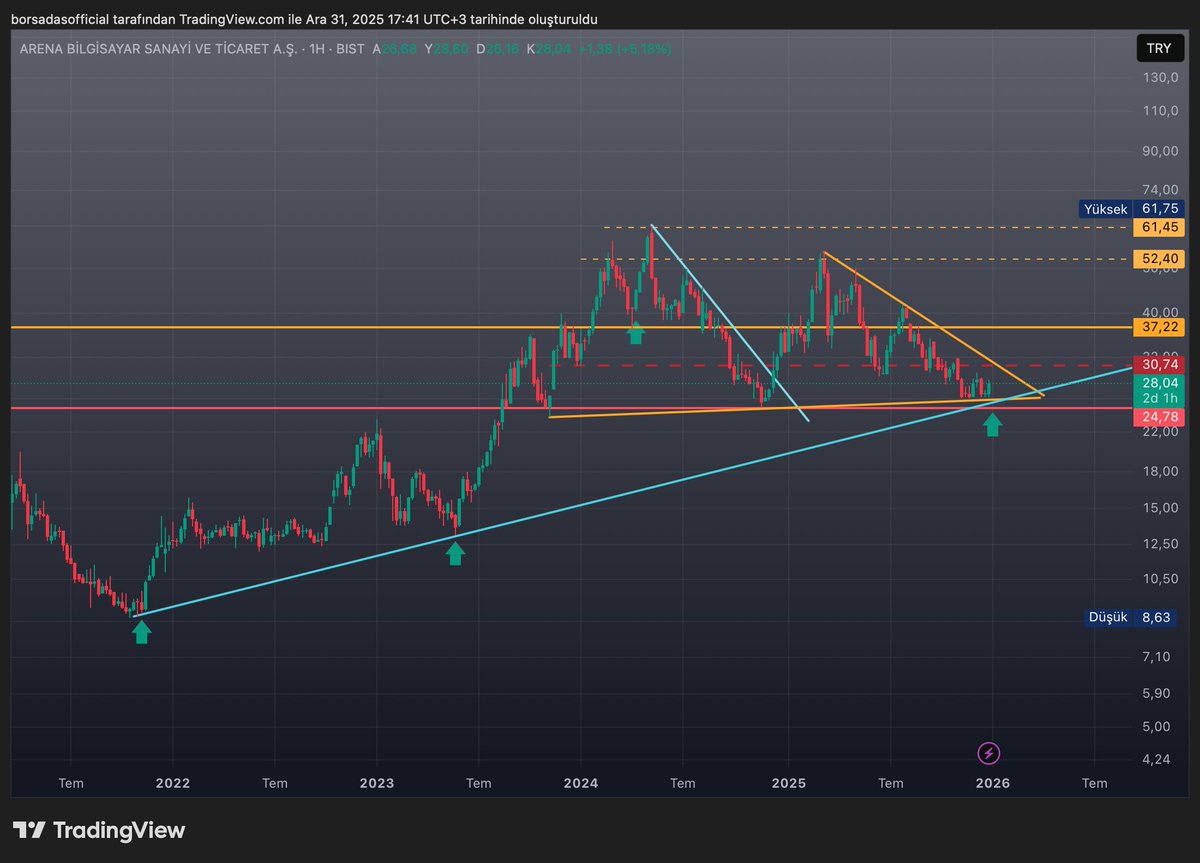
Task: Click the Tem label between 2022 and 2023
Action: pyautogui.click(x=275, y=784)
